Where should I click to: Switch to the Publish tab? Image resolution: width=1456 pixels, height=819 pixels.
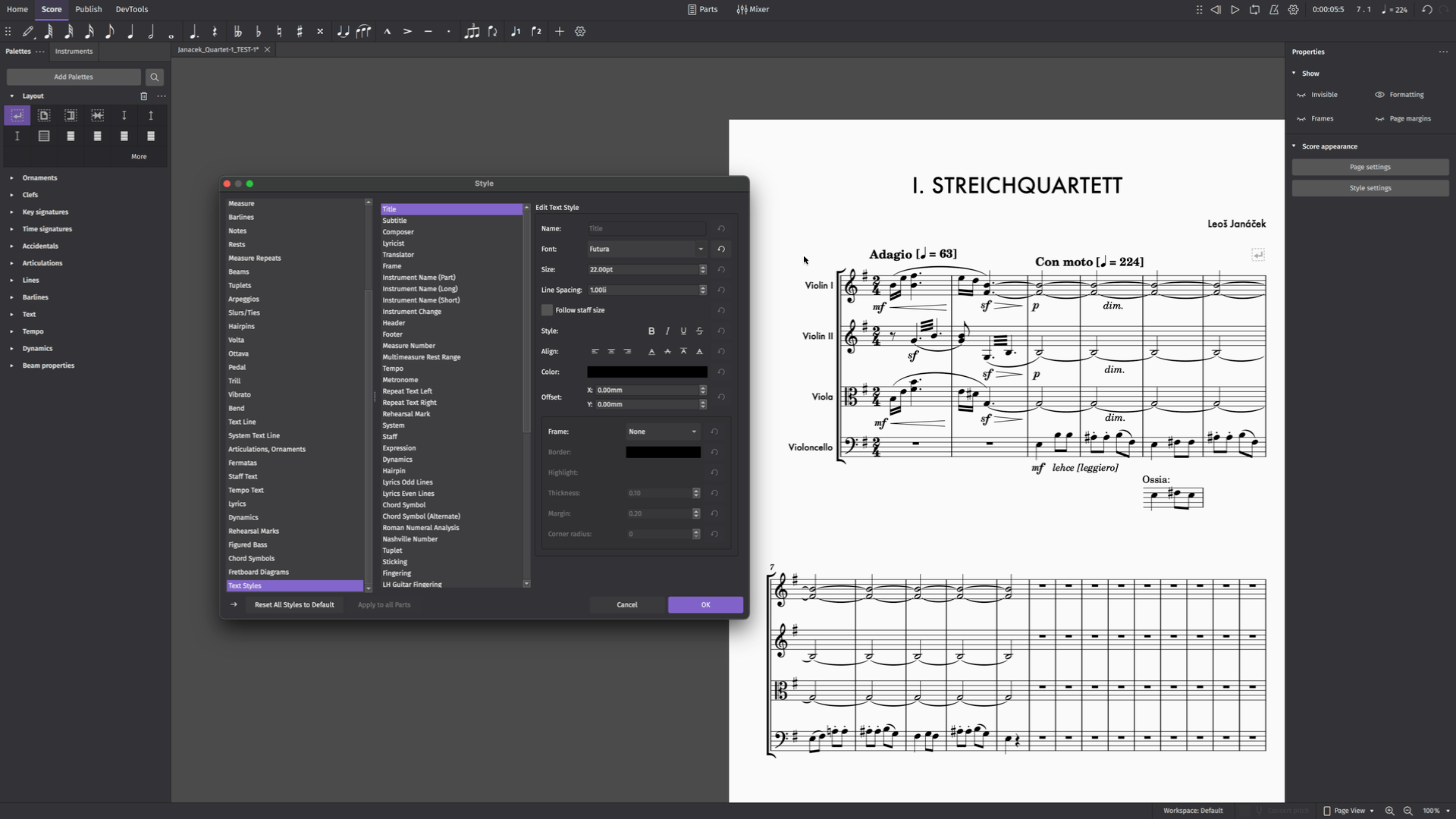pyautogui.click(x=88, y=9)
